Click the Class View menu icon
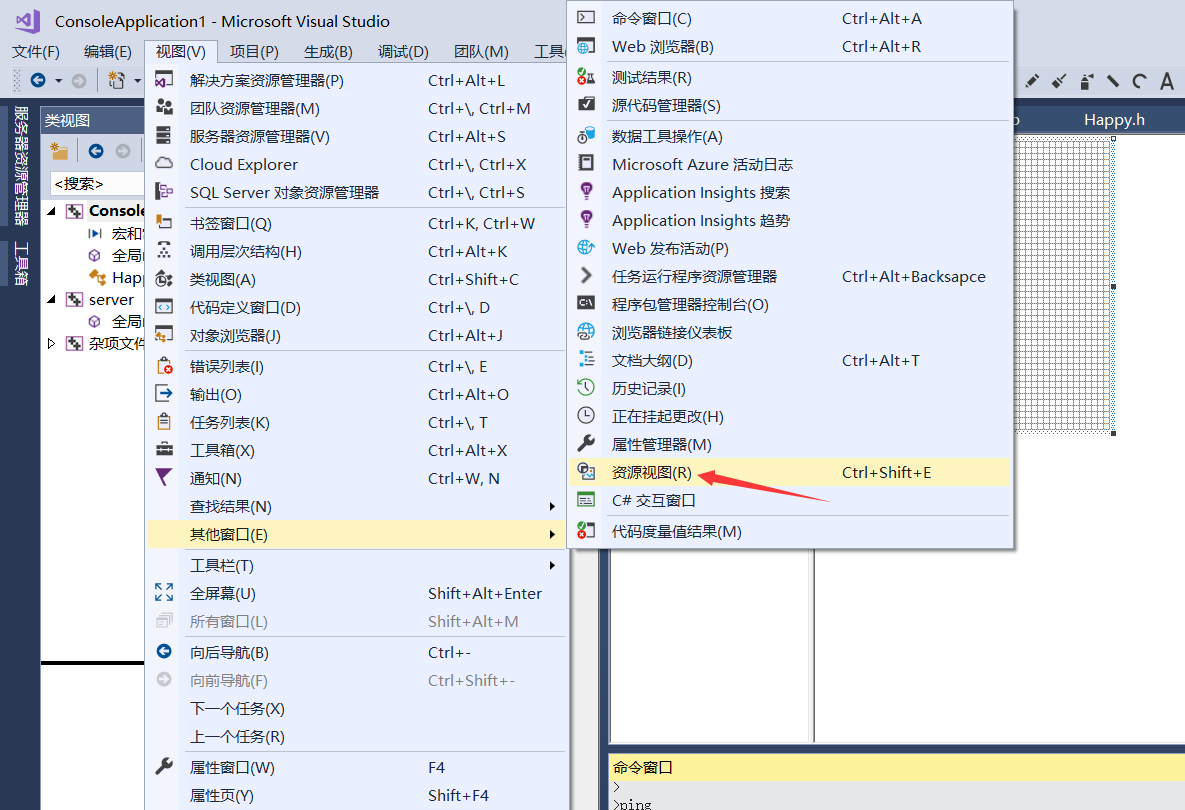 point(164,279)
